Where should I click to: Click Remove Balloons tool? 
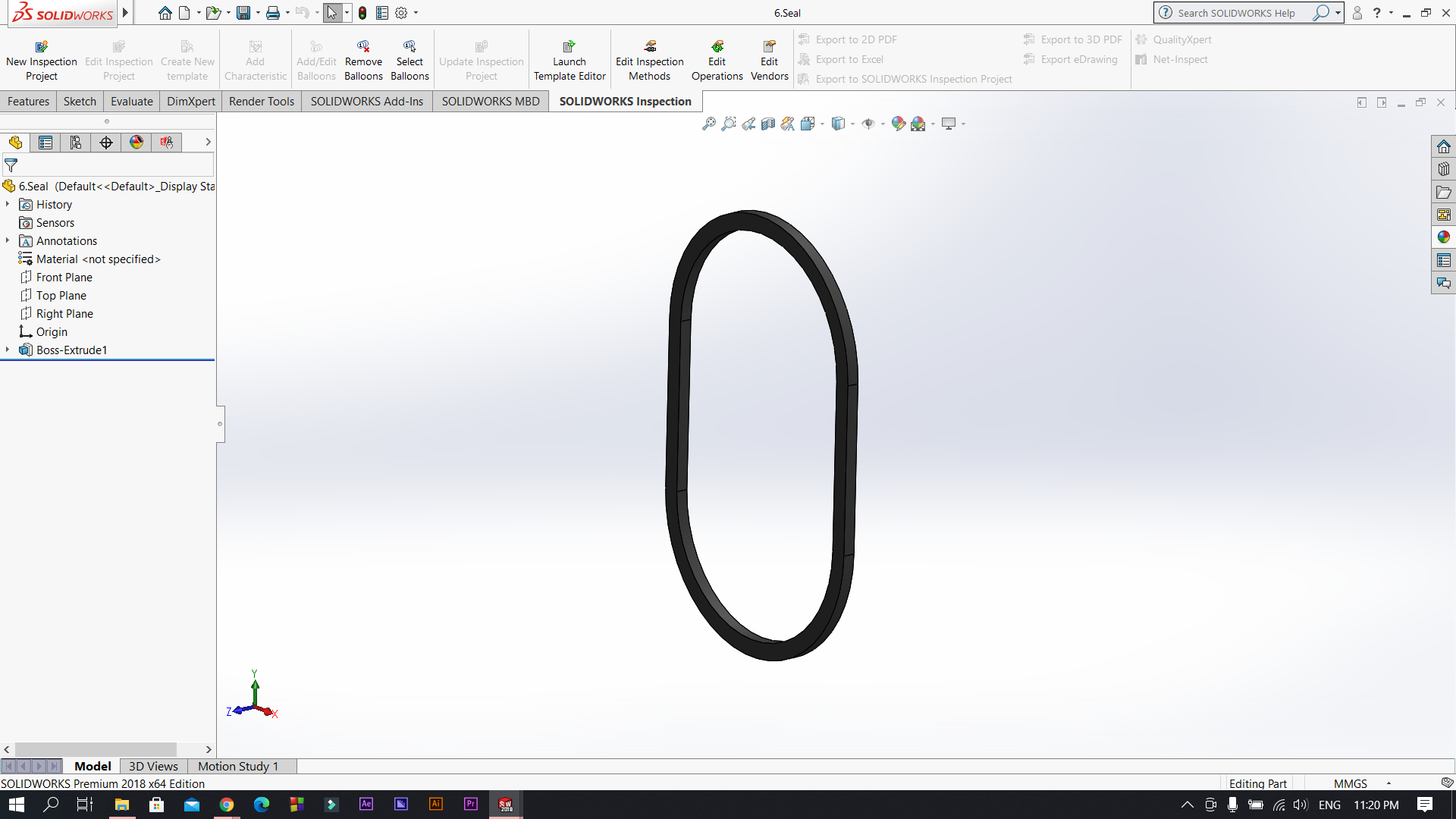(x=363, y=61)
